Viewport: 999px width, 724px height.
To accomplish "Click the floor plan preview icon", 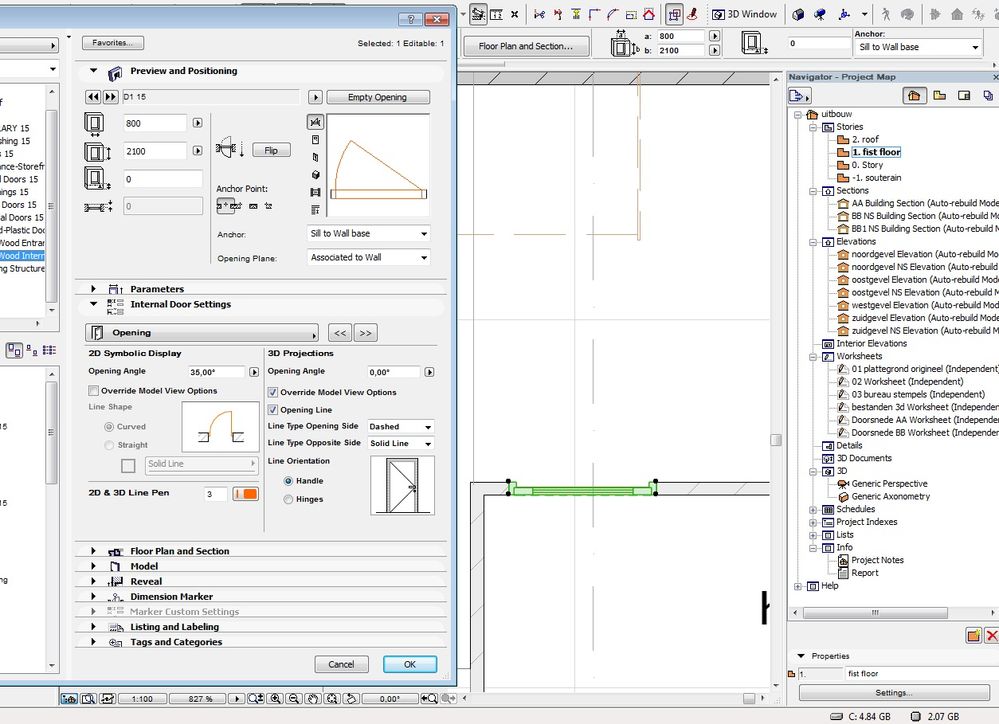I will pyautogui.click(x=316, y=122).
